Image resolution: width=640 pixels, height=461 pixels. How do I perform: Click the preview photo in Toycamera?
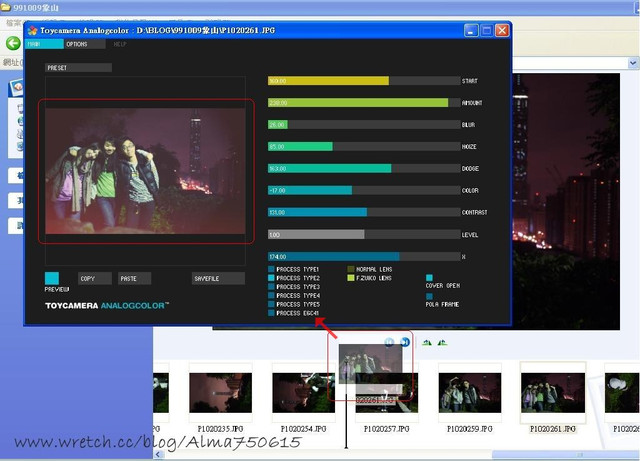(145, 171)
